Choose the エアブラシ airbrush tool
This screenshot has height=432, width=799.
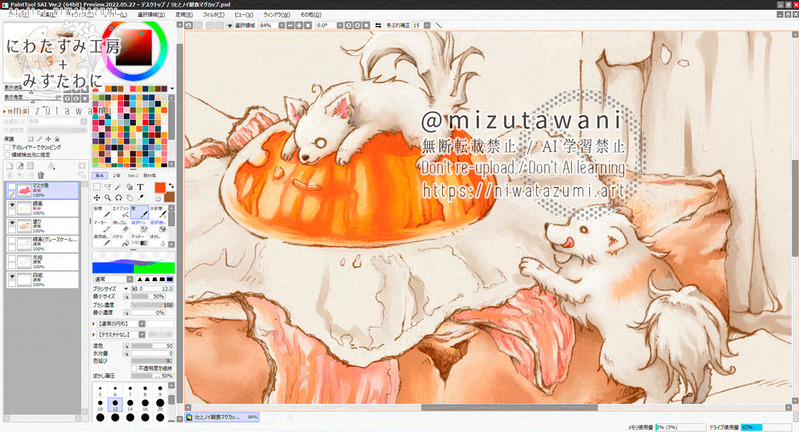coord(121,212)
